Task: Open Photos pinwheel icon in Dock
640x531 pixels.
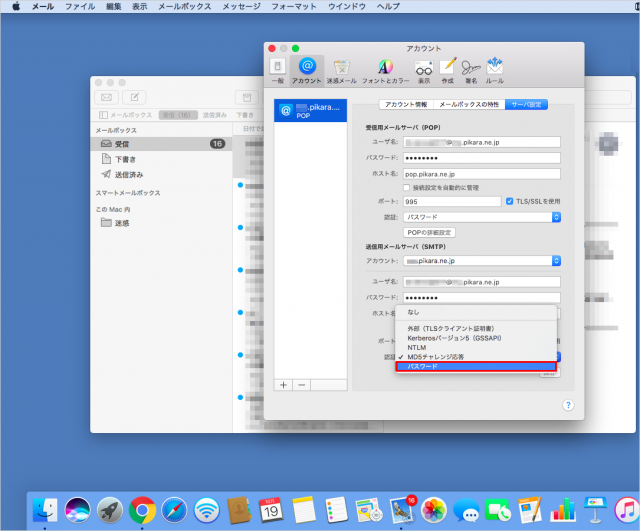Action: 433,510
